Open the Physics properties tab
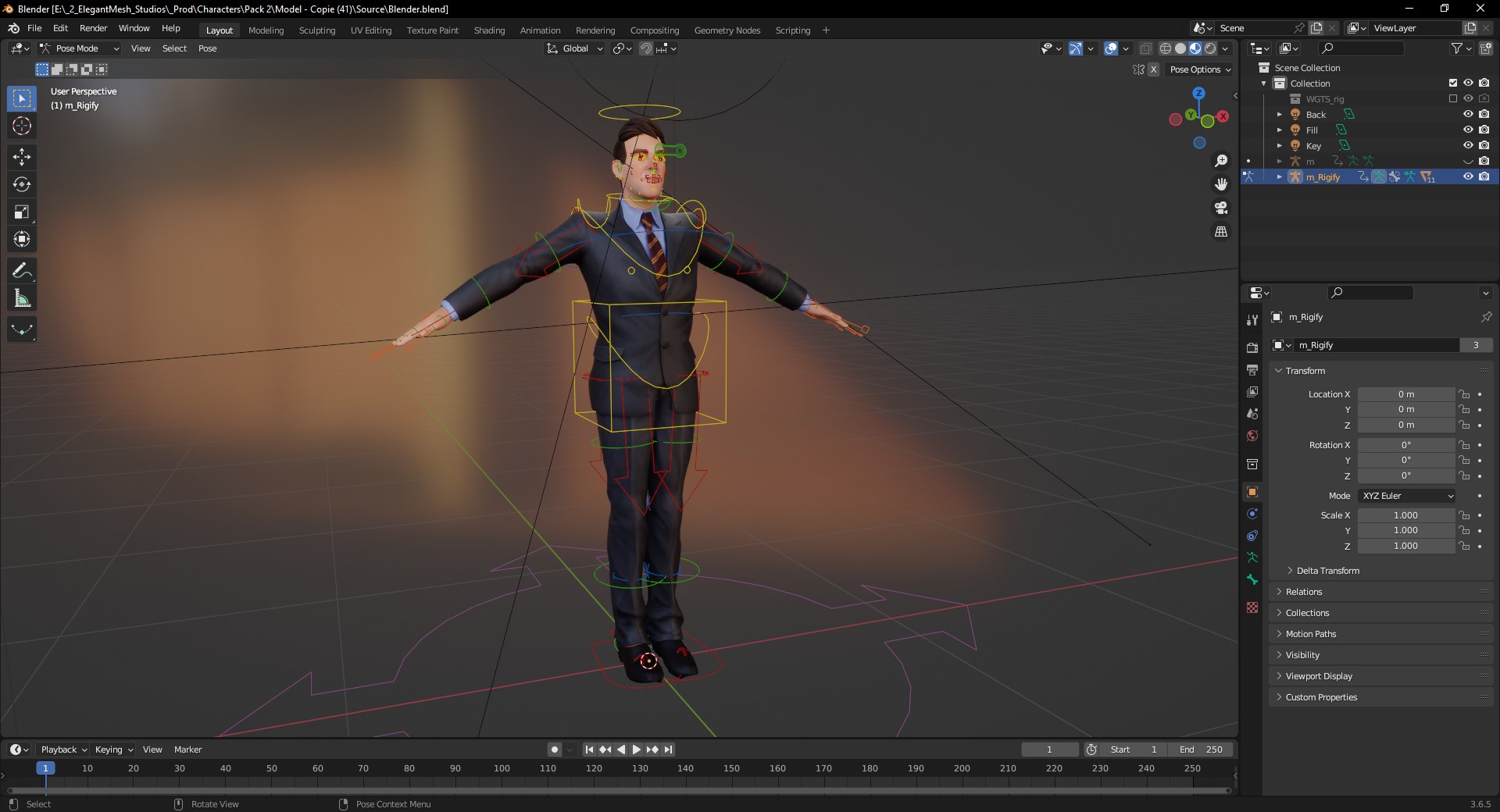This screenshot has width=1500, height=812. coord(1252,514)
